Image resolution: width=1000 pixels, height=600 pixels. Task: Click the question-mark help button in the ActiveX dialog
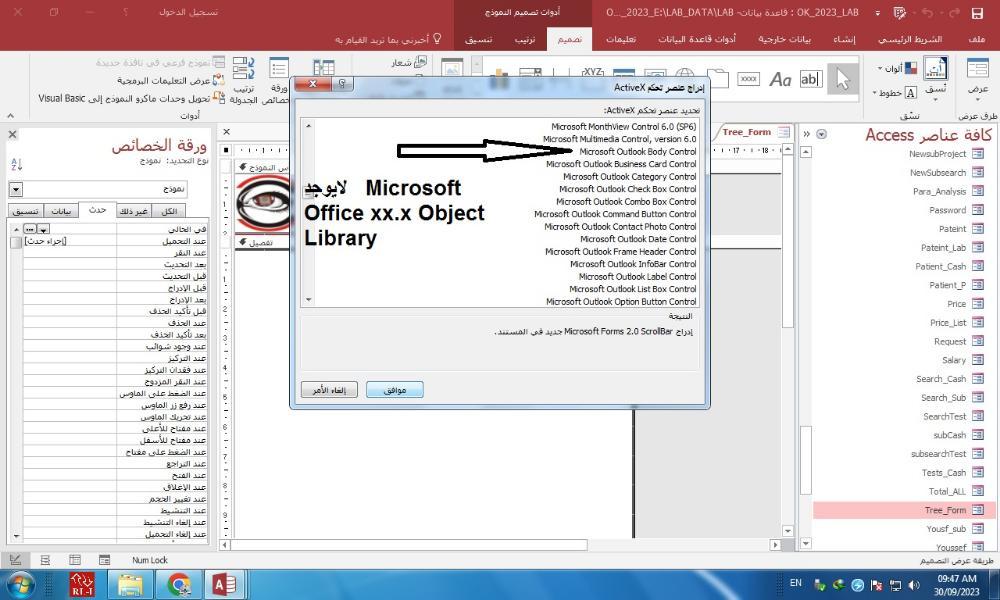point(342,84)
